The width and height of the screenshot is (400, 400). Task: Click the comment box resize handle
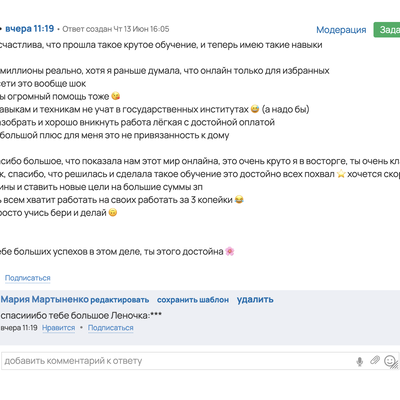(x=395, y=366)
